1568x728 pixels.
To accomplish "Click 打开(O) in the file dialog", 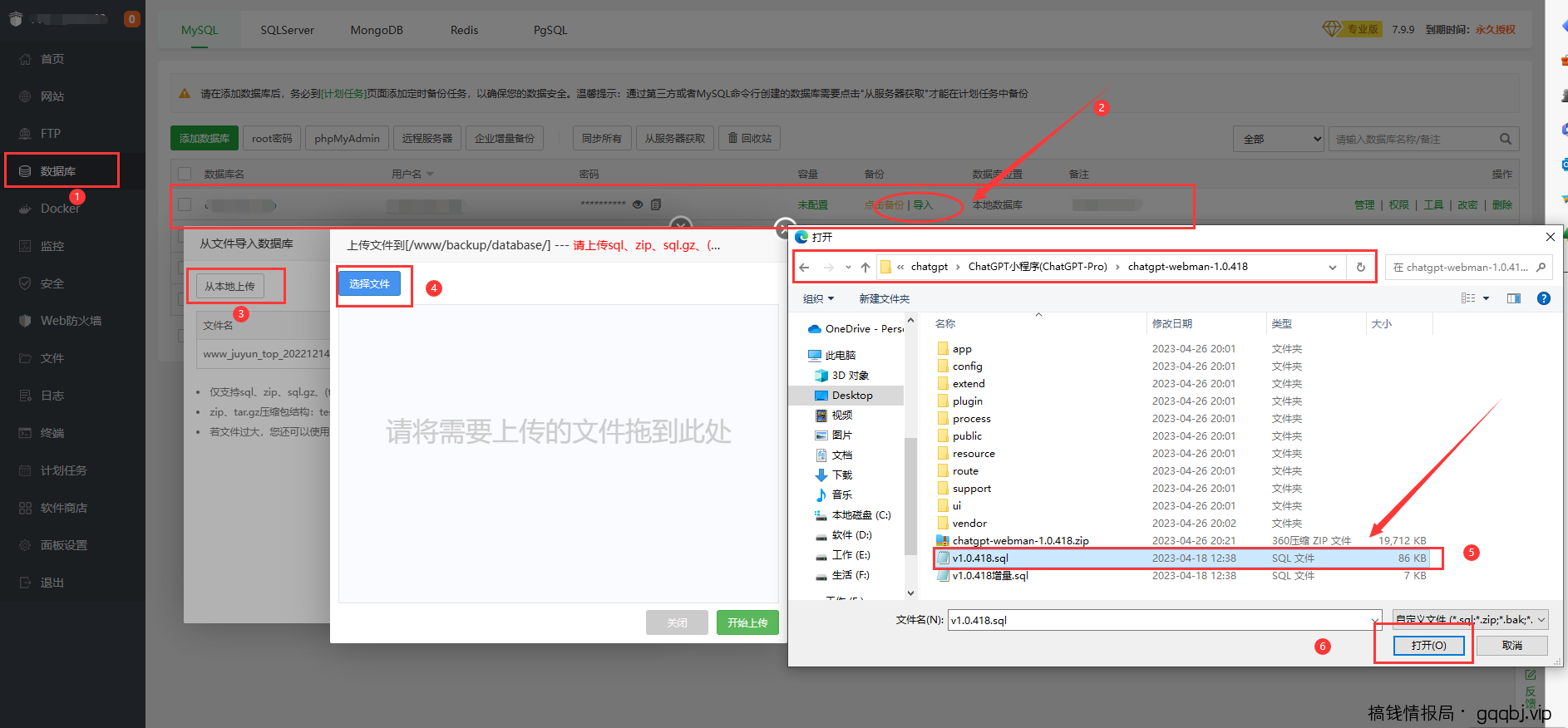I will pyautogui.click(x=1428, y=645).
